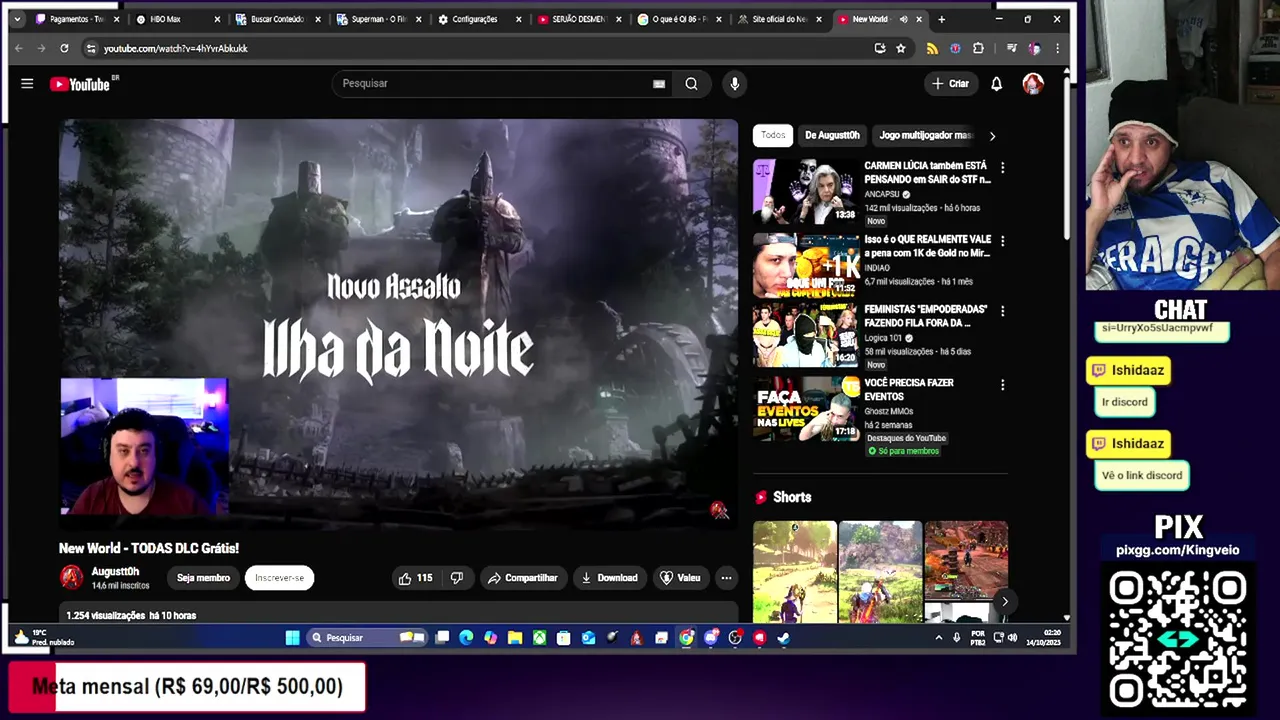
Task: Reload the page in Chrome
Action: tap(64, 48)
